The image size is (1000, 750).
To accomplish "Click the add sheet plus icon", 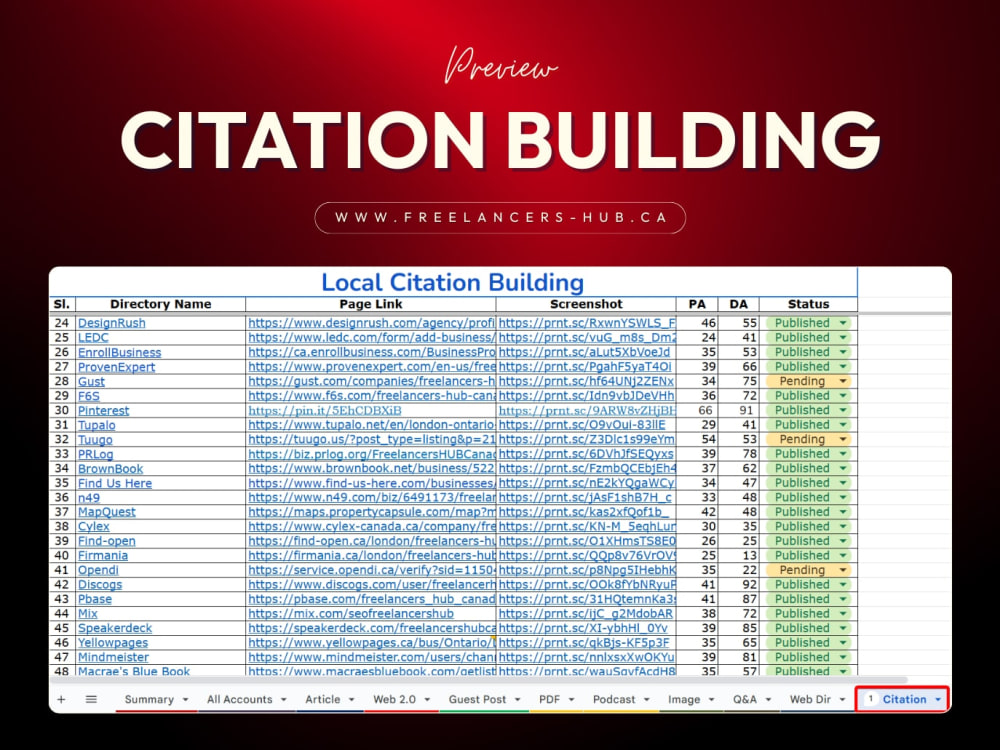I will coord(61,700).
